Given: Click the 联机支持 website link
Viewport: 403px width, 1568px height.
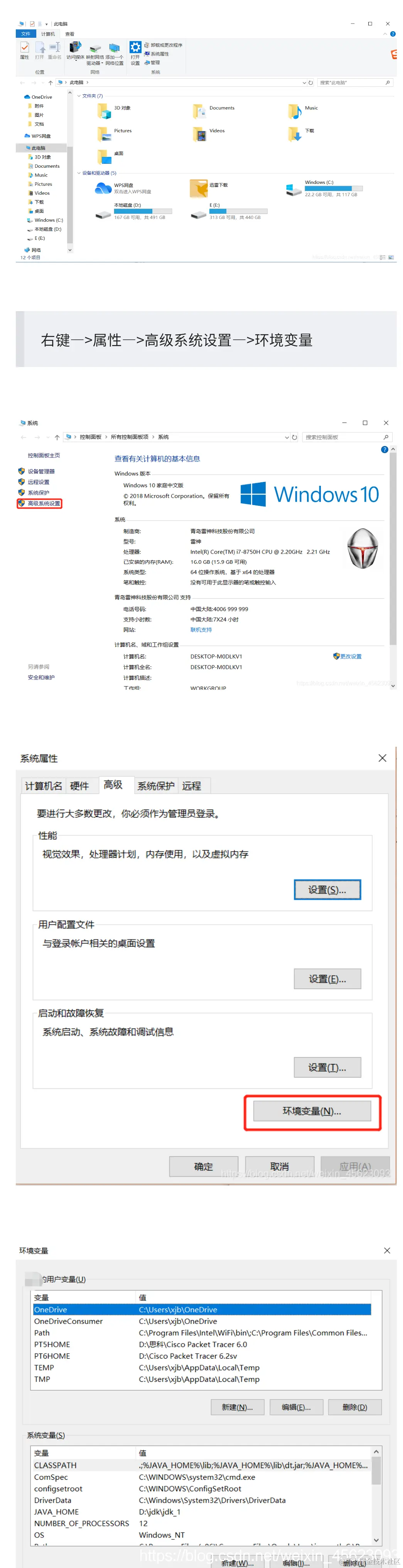Looking at the screenshot, I should click(201, 630).
